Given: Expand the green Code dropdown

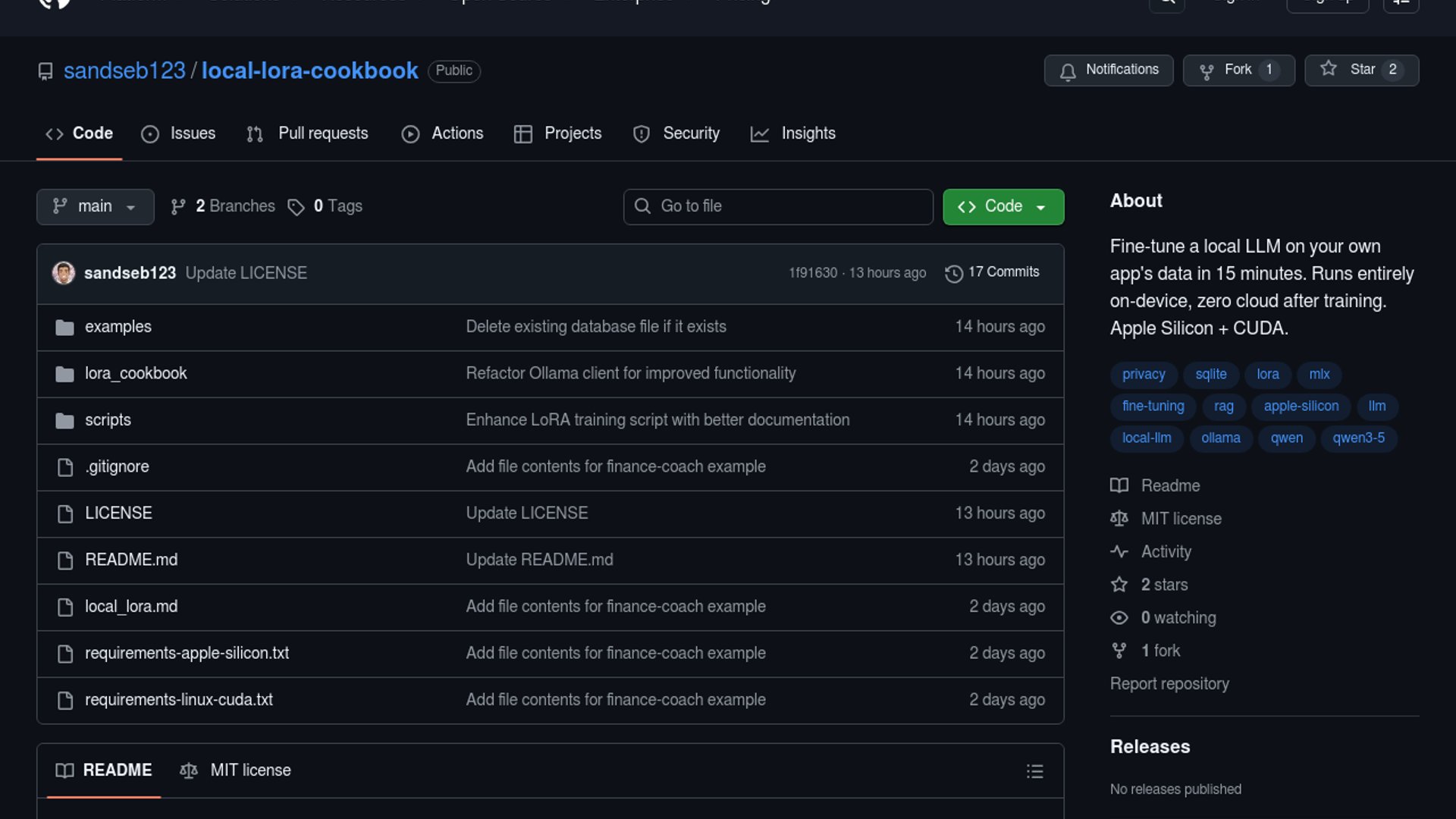Looking at the screenshot, I should 1003,206.
